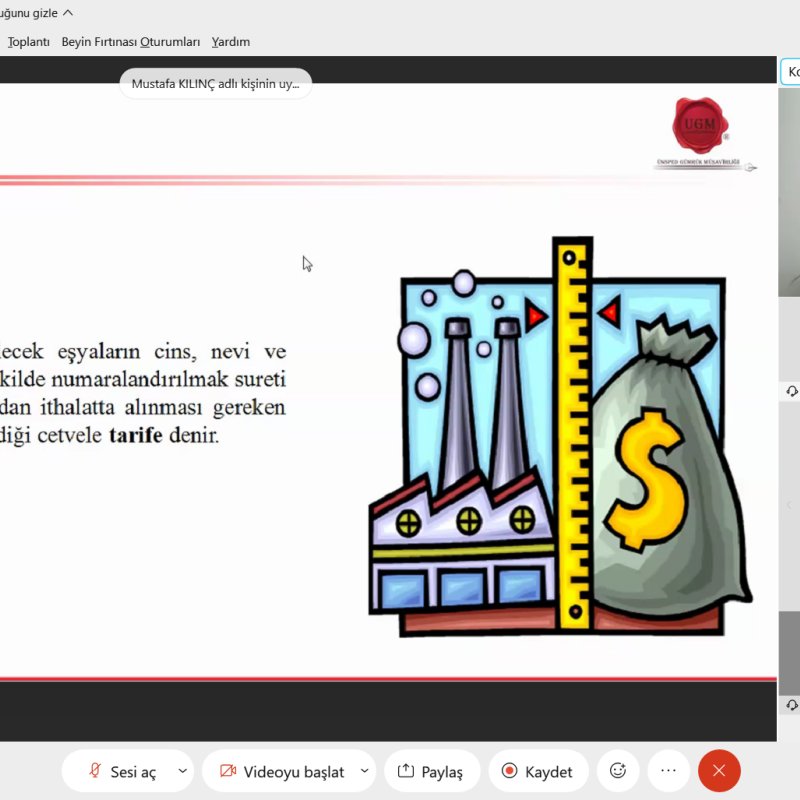The height and width of the screenshot is (800, 800).
Task: Click the Paylaş share button
Action: [x=431, y=771]
